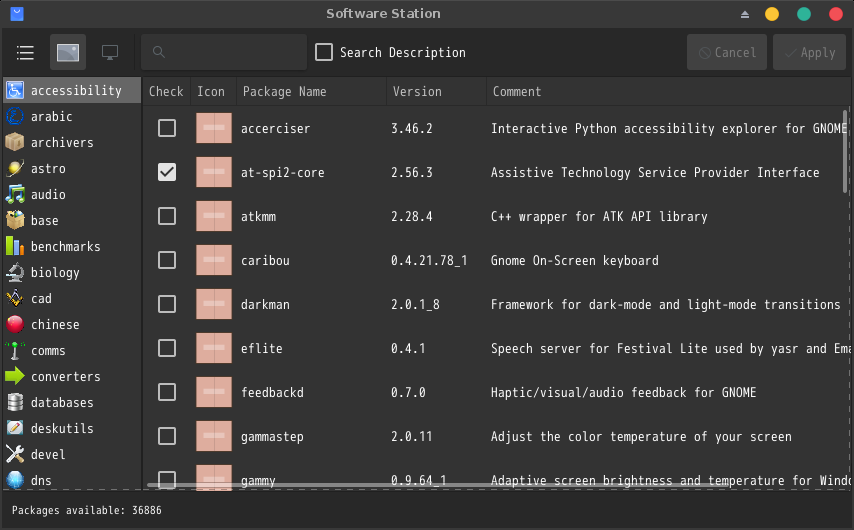The image size is (854, 530).
Task: Select the deskutils notepad icon
Action: (15, 428)
